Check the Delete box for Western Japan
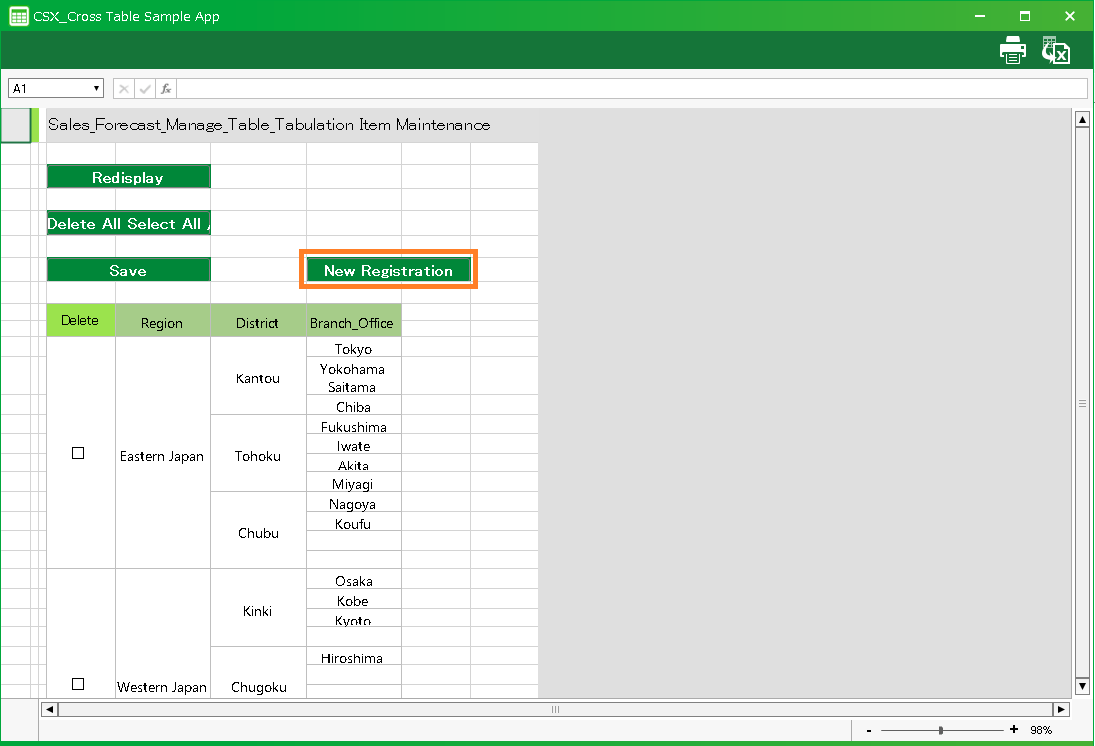Screen dimensions: 1095x746 pyautogui.click(x=78, y=684)
